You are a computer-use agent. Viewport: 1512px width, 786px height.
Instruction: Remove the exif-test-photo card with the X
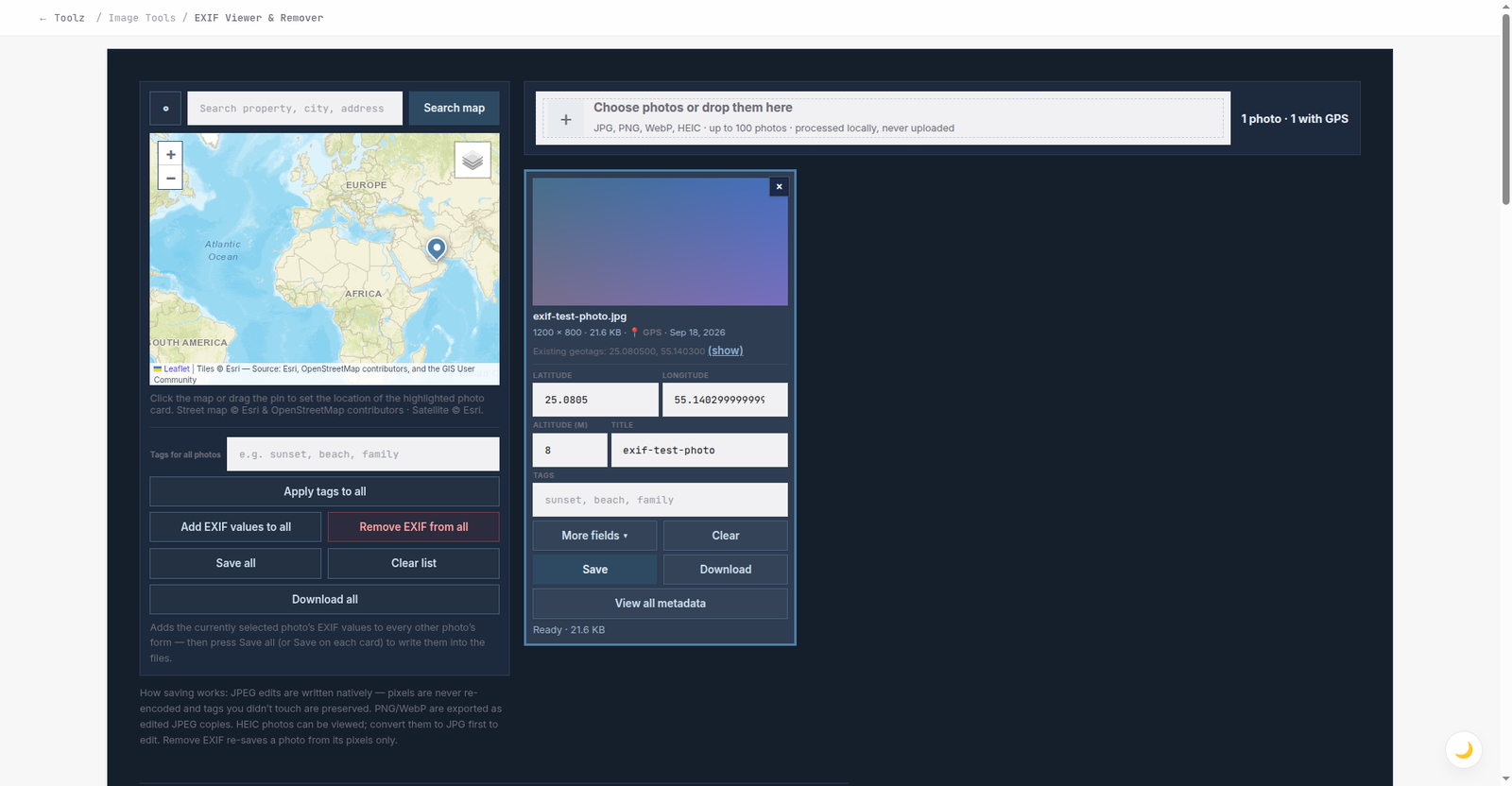point(779,187)
